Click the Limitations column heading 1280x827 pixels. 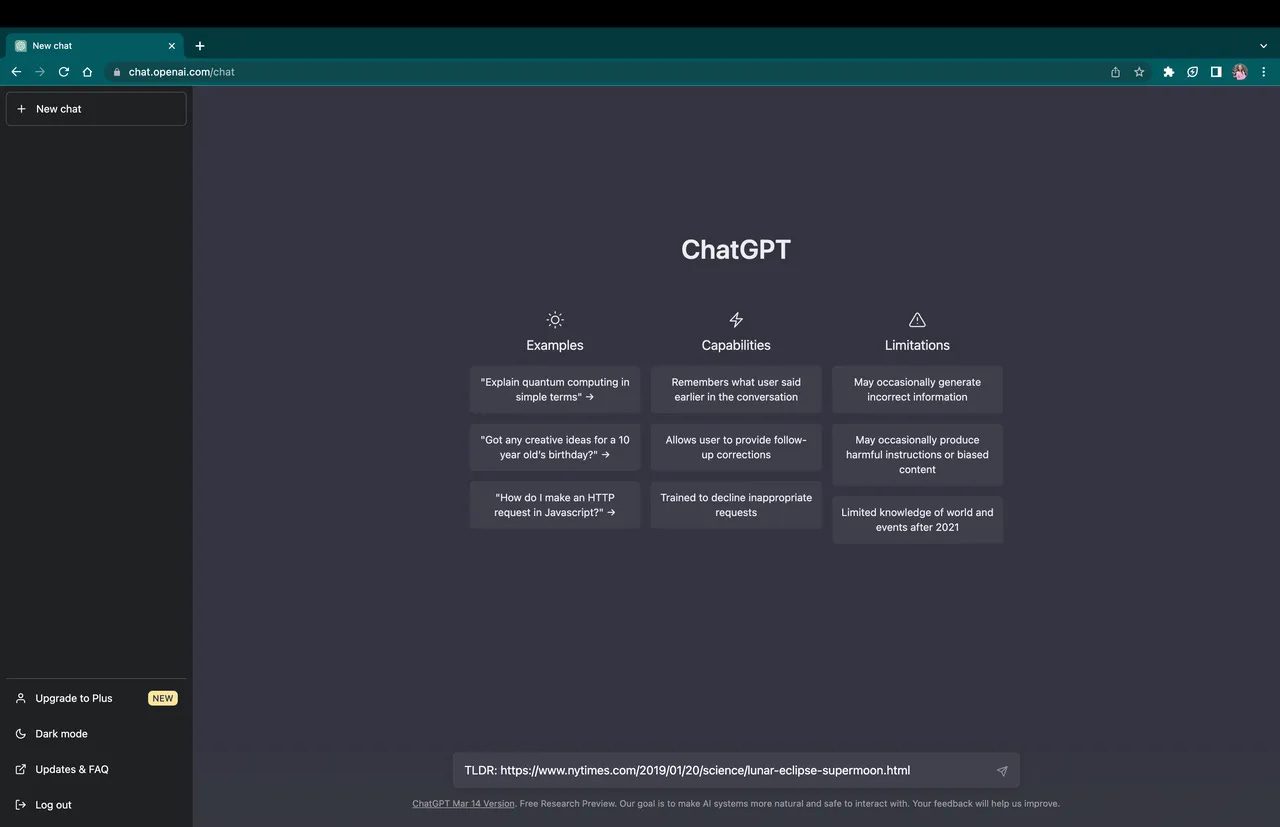point(917,345)
